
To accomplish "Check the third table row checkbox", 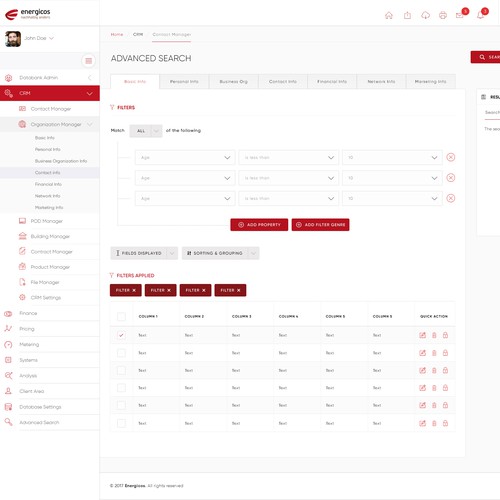I will 121,370.
